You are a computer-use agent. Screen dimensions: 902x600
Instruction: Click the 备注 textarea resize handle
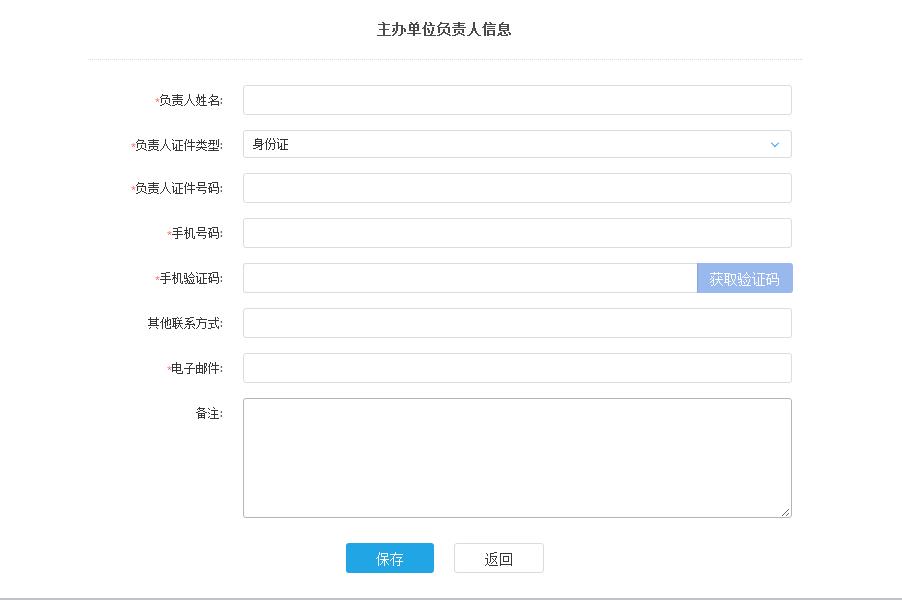pos(785,512)
